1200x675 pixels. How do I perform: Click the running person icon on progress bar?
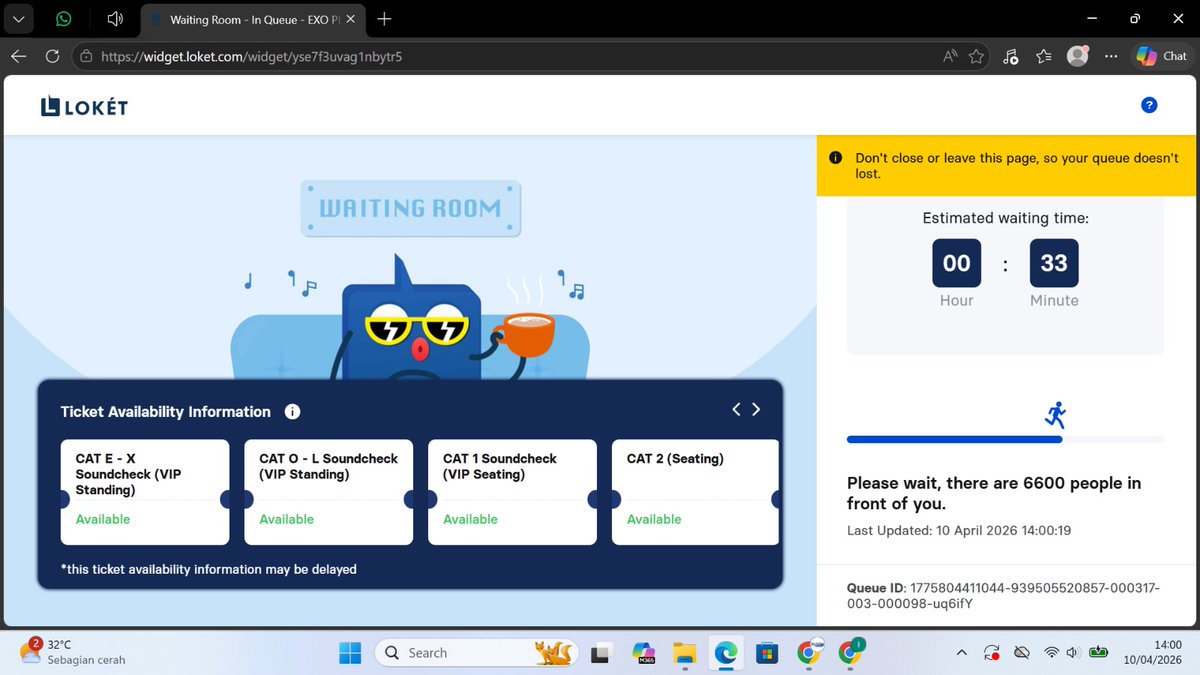pos(1056,415)
